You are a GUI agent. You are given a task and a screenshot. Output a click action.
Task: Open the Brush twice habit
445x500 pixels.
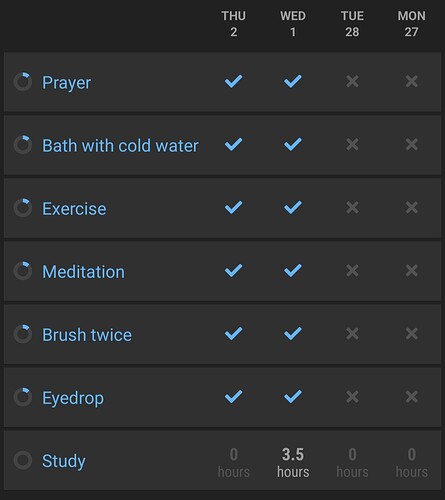pos(87,335)
